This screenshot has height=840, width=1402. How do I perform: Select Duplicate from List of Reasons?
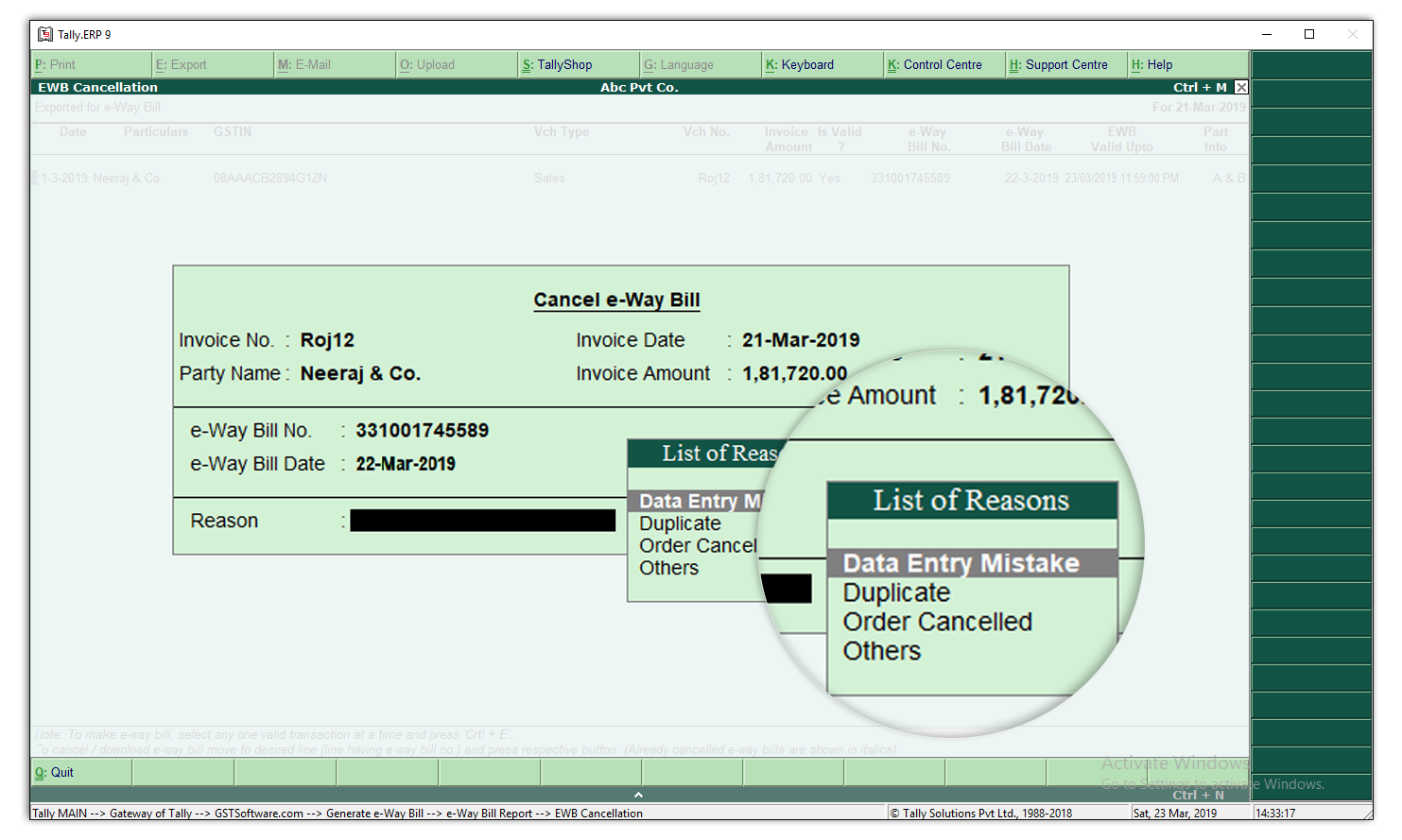pos(896,592)
